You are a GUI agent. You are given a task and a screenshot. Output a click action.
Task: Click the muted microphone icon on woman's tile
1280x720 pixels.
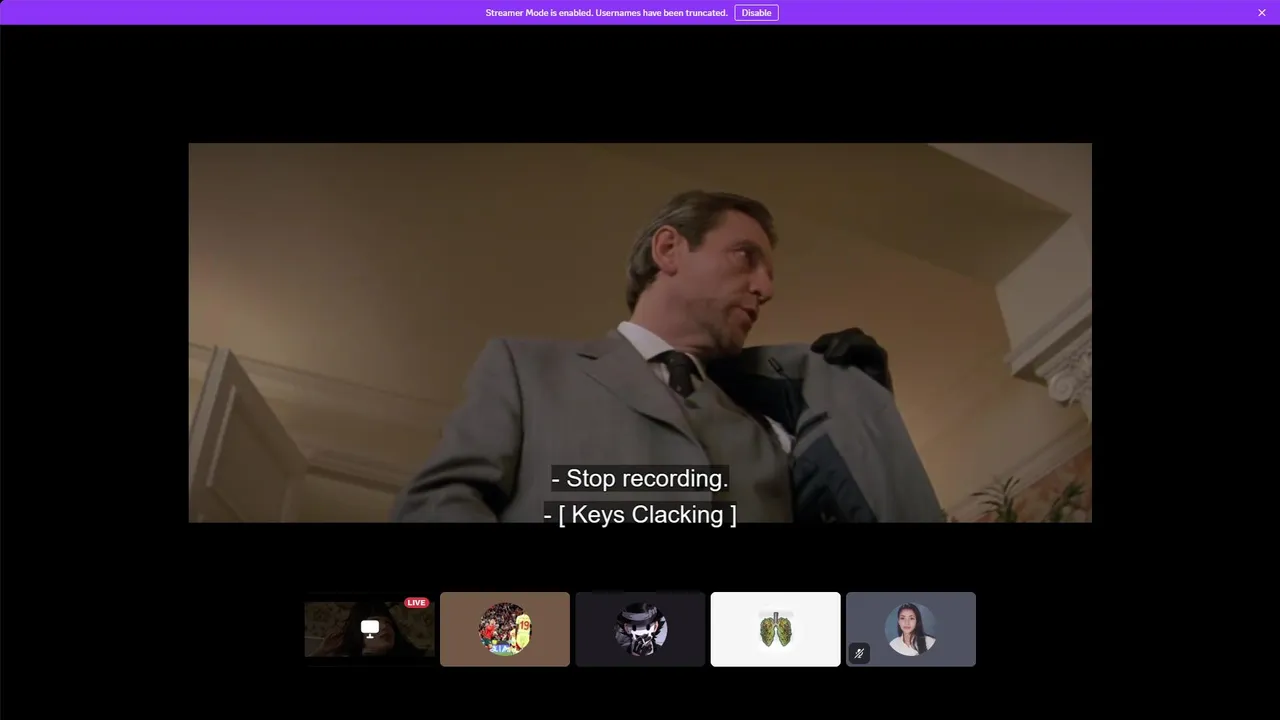coord(859,653)
